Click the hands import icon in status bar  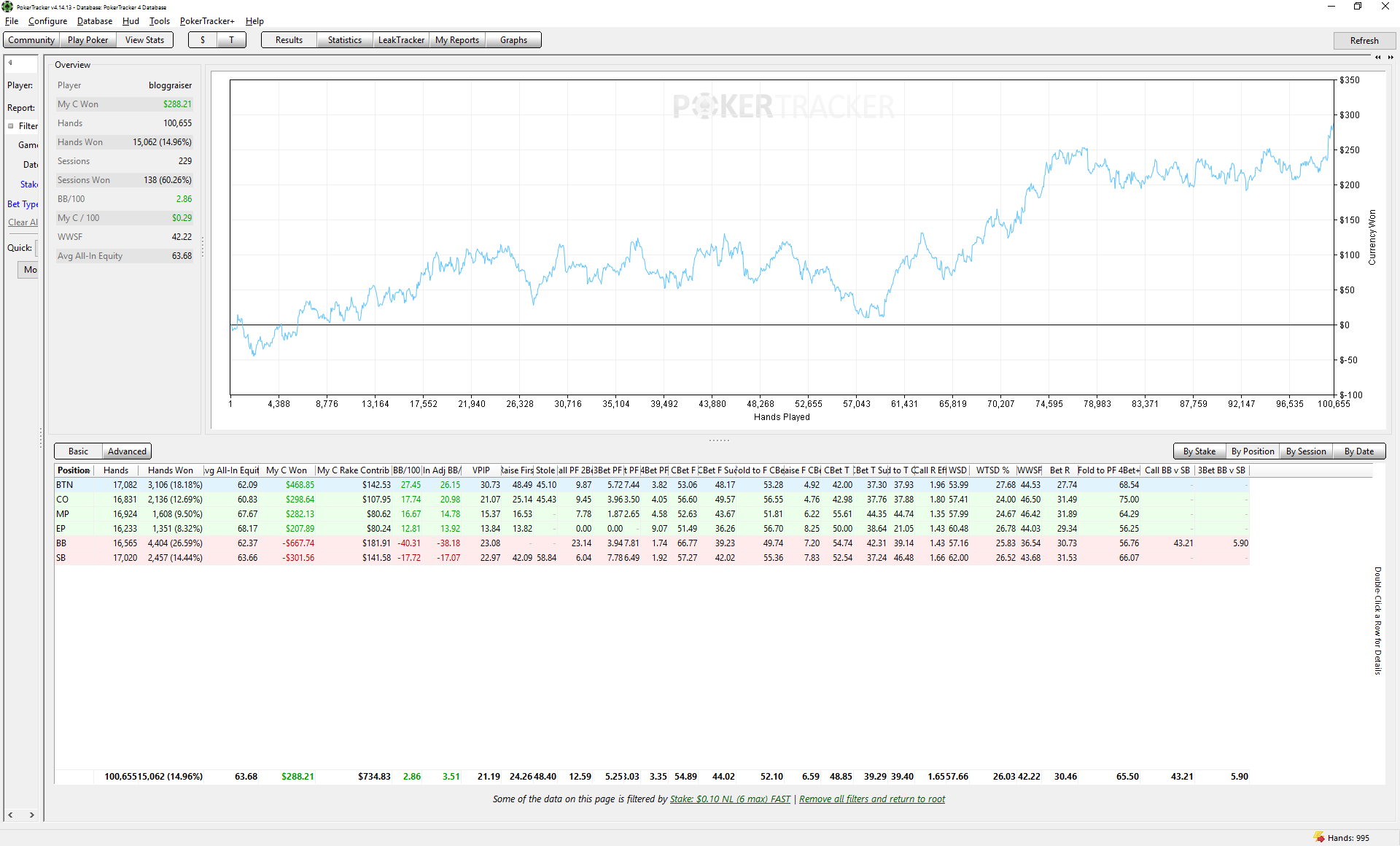(1318, 837)
